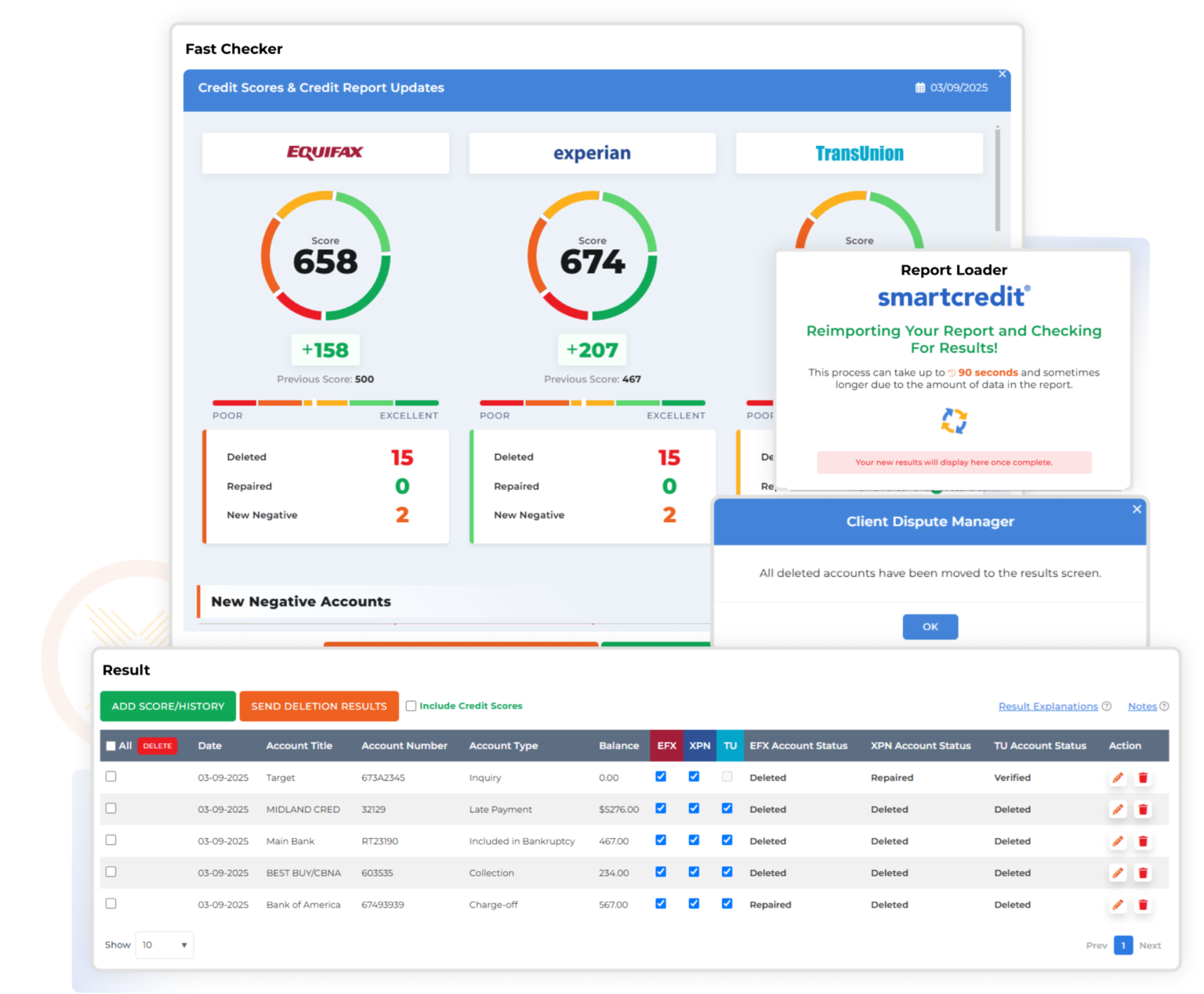Delete the MIDLAND CRED row using trash icon
The width and height of the screenshot is (1204, 994).
pos(1143,809)
